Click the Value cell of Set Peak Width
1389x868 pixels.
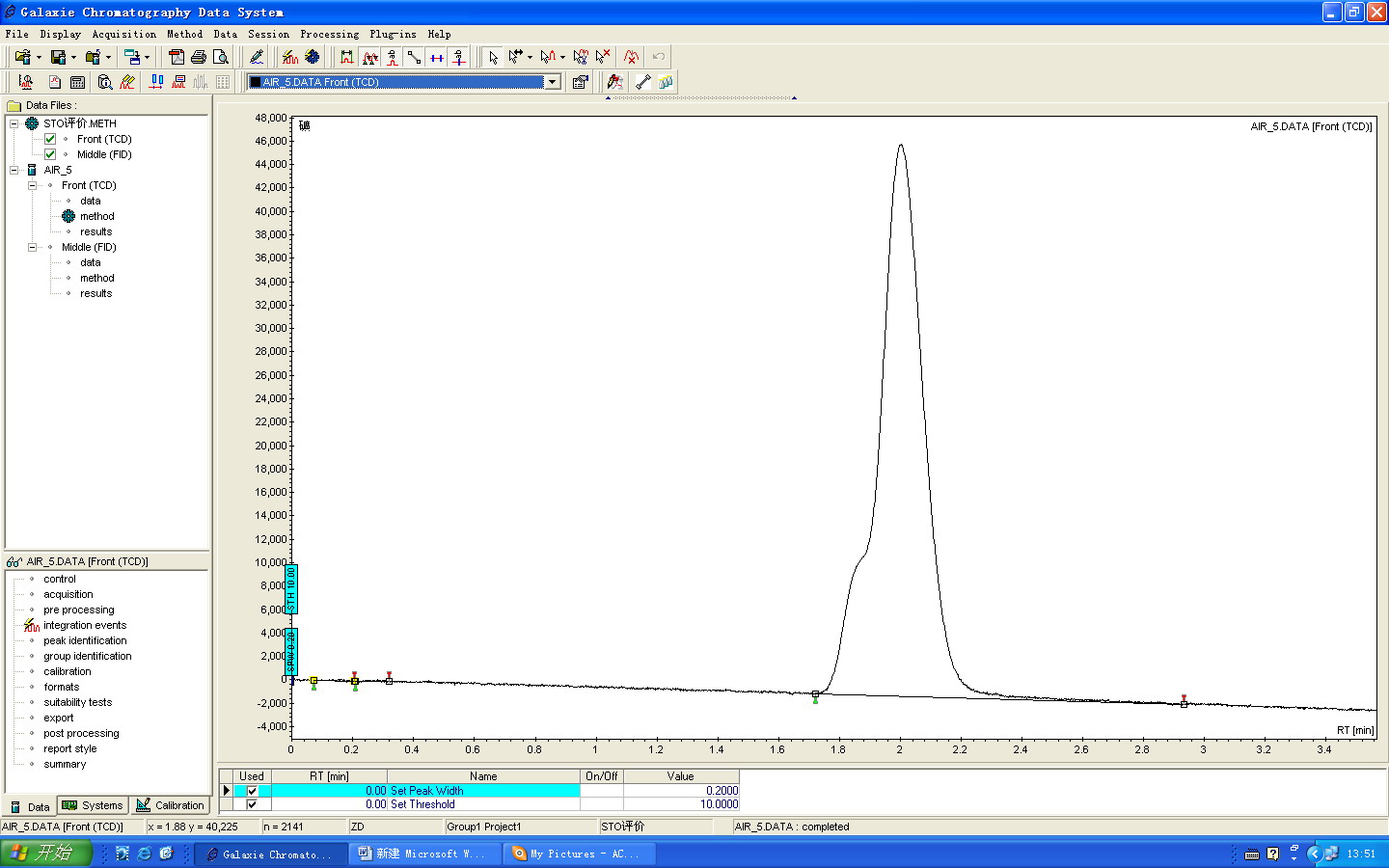(x=681, y=791)
